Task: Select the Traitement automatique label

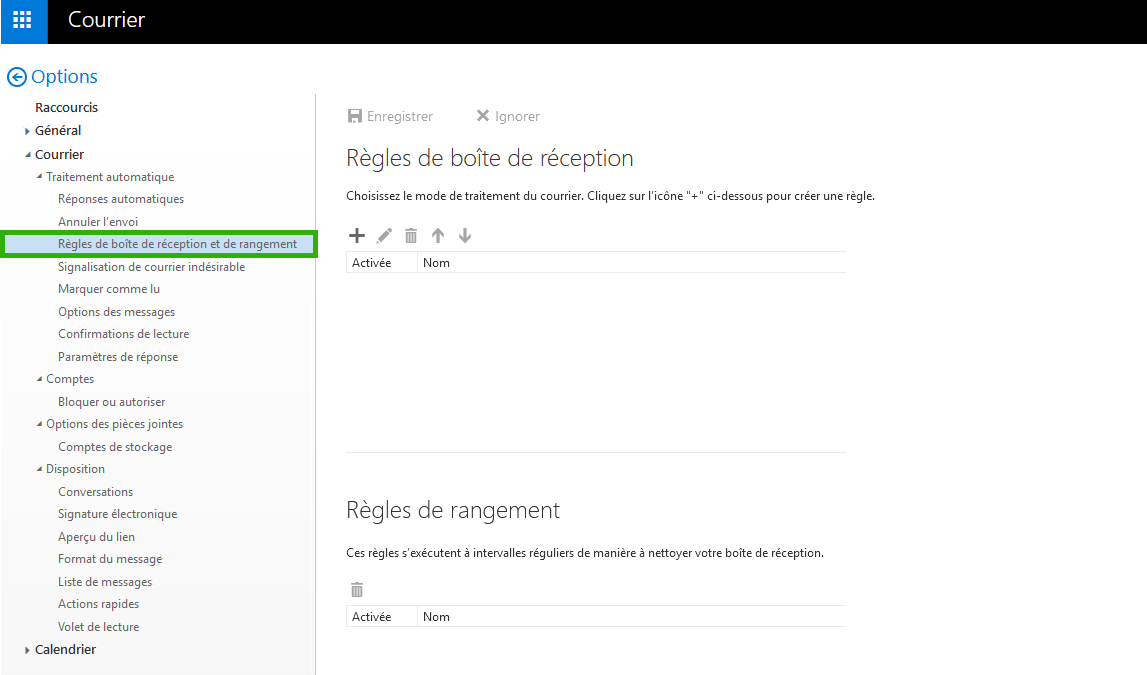Action: [x=110, y=177]
